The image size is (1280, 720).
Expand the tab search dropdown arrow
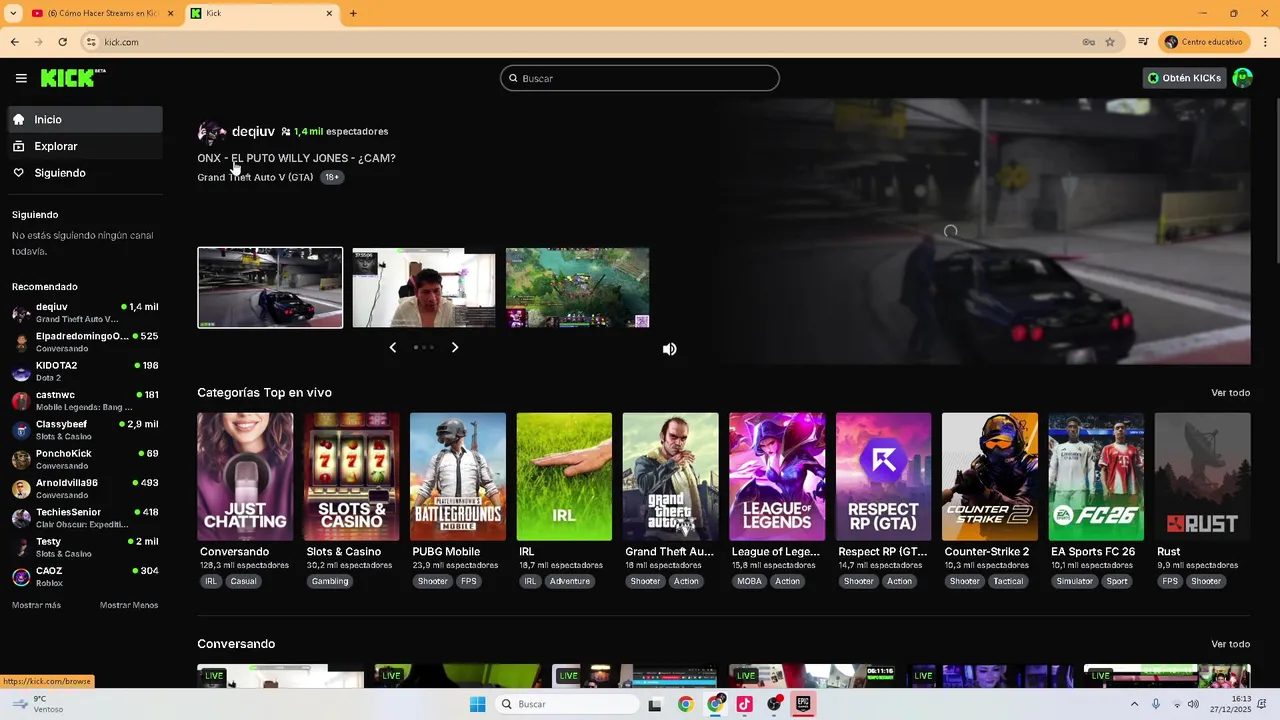[12, 13]
